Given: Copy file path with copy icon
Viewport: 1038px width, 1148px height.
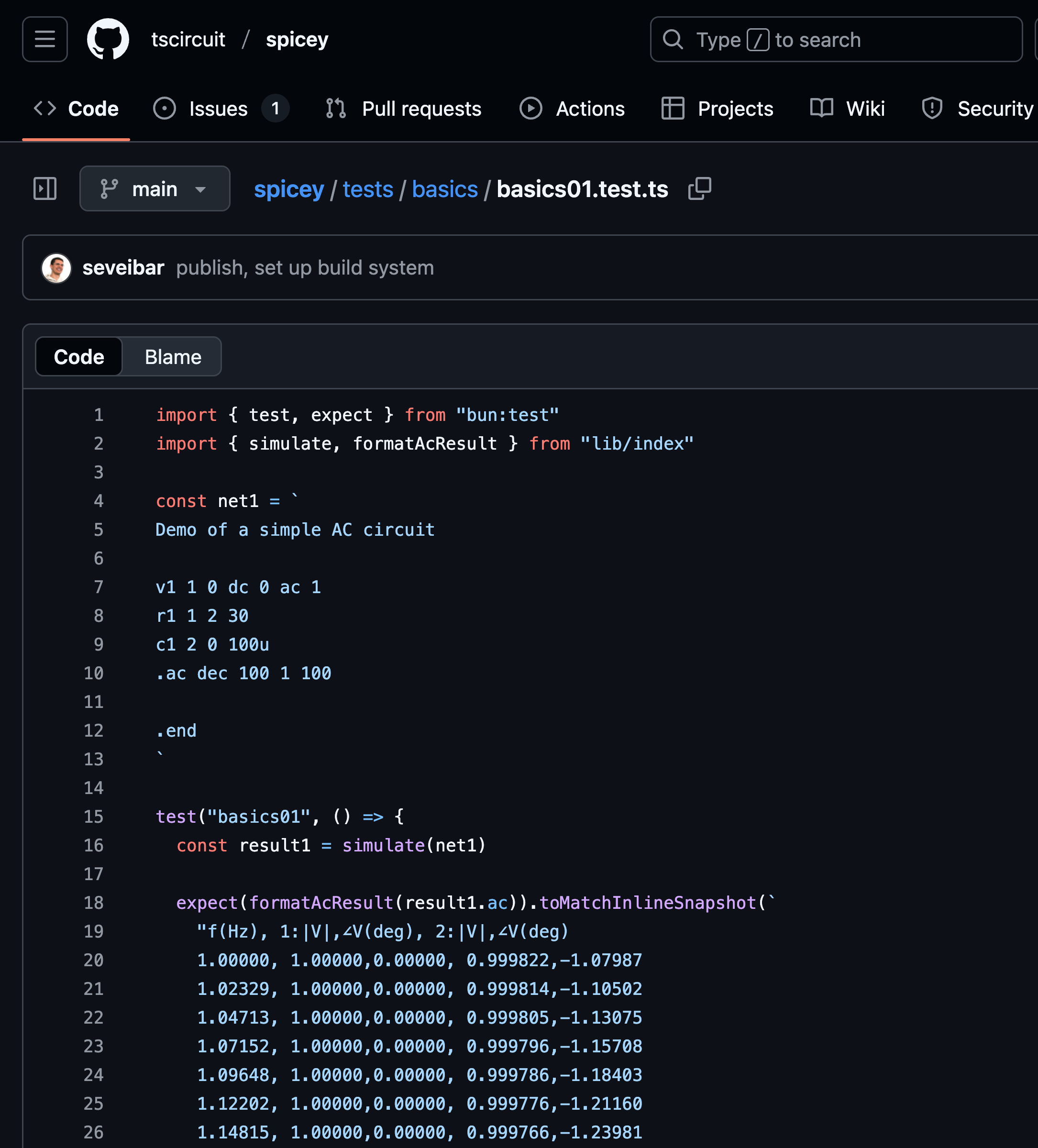Looking at the screenshot, I should tap(699, 189).
